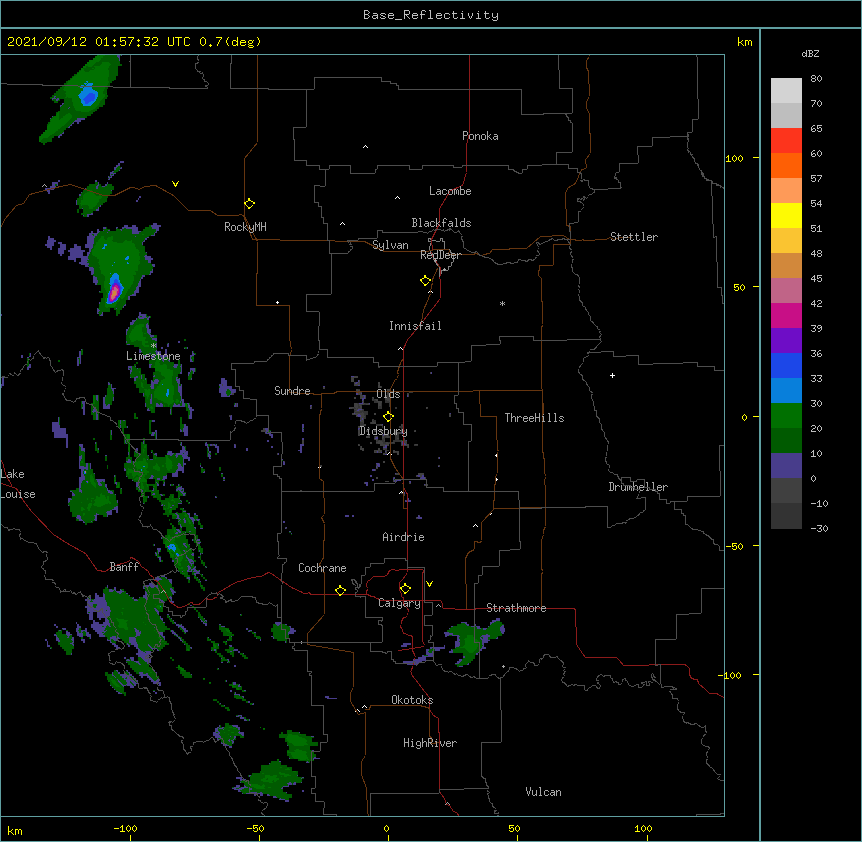
Task: Click the yellow diamond marker above Calgary label
Action: [405, 589]
